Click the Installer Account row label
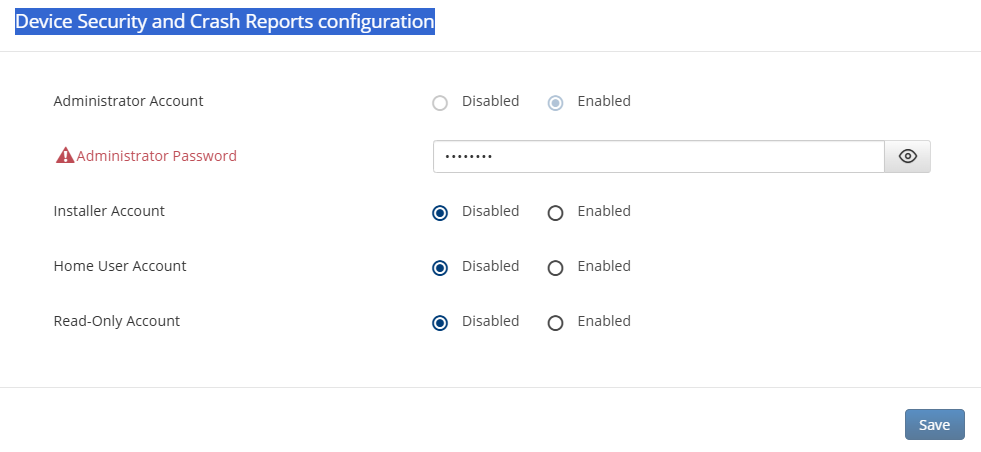This screenshot has height=452, width=981. (109, 211)
